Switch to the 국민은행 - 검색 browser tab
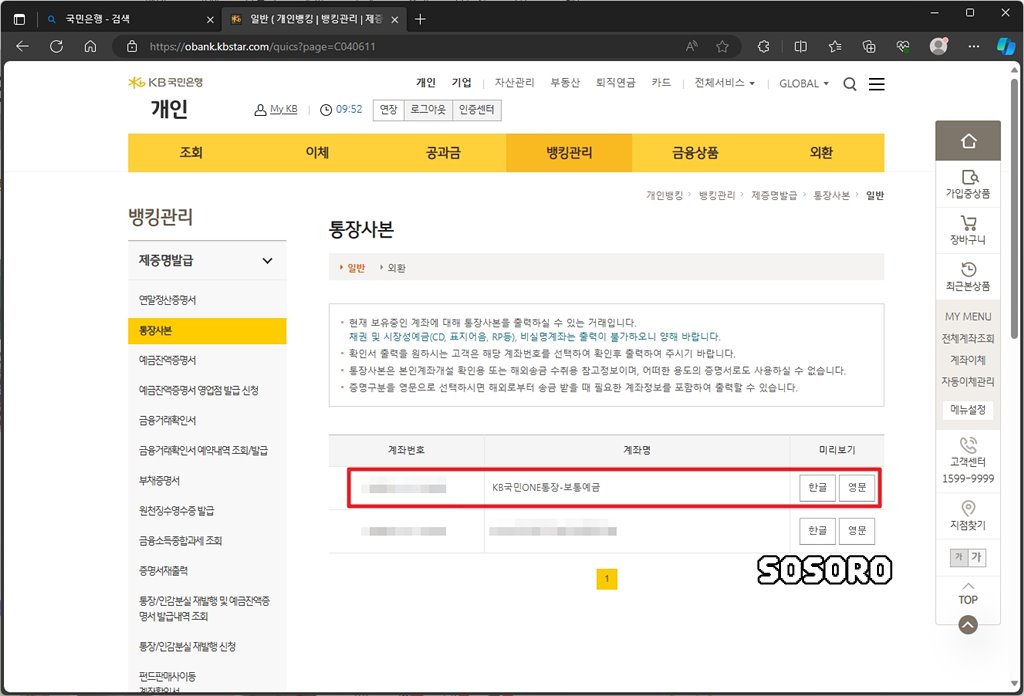Image resolution: width=1024 pixels, height=696 pixels. click(x=129, y=20)
